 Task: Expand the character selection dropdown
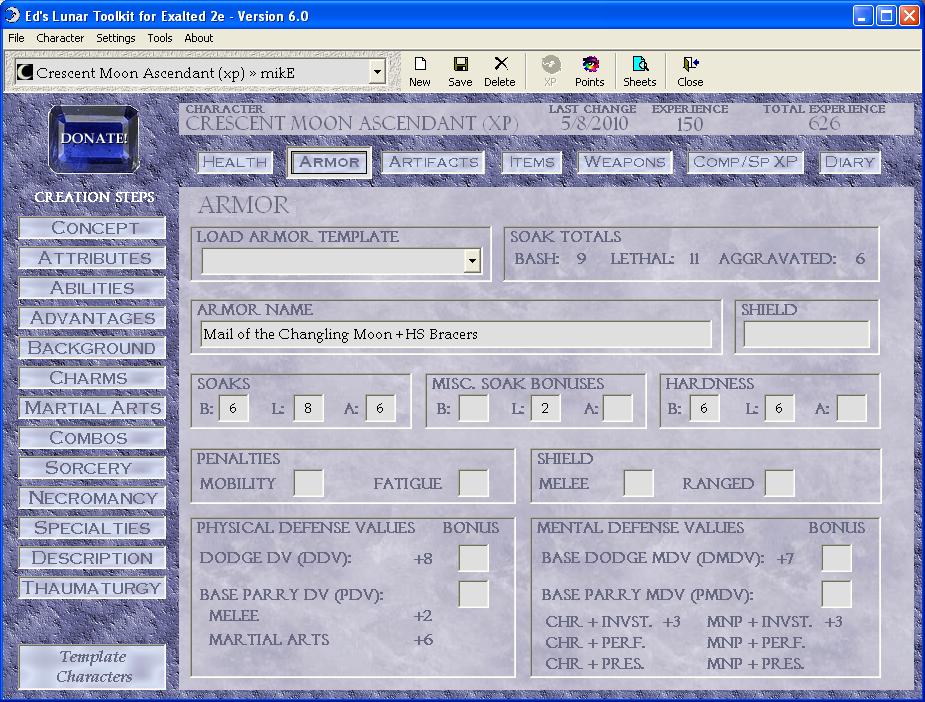(377, 73)
